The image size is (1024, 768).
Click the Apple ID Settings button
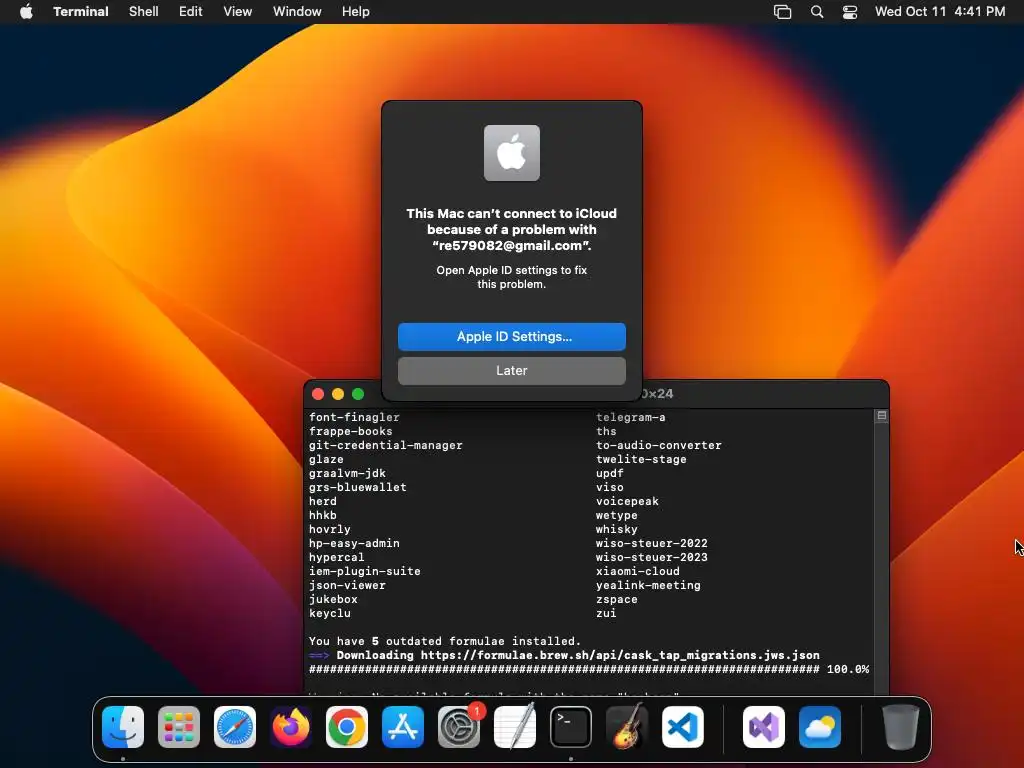pyautogui.click(x=512, y=336)
